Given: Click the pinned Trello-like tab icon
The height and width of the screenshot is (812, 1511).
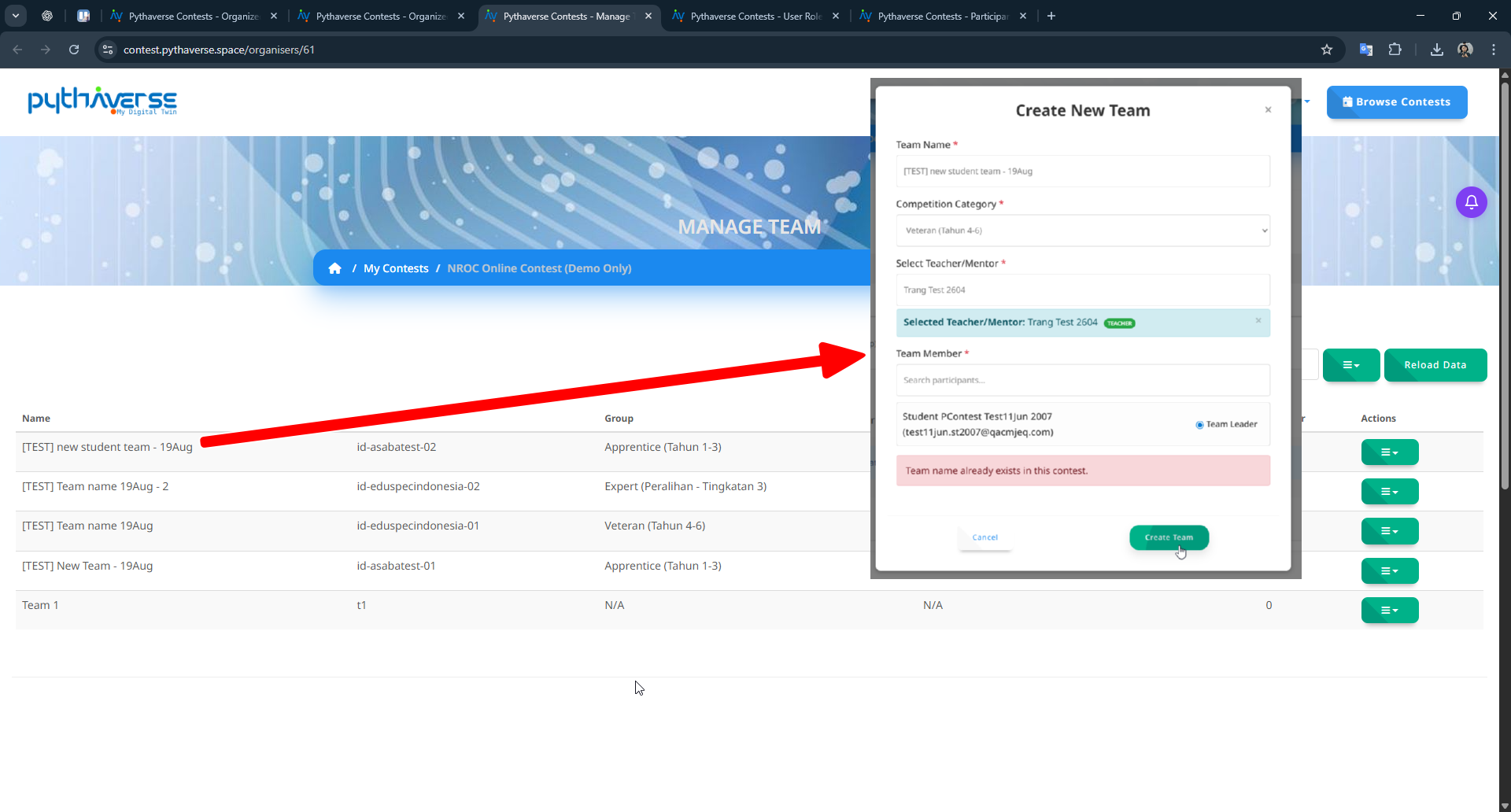Looking at the screenshot, I should (x=83, y=16).
